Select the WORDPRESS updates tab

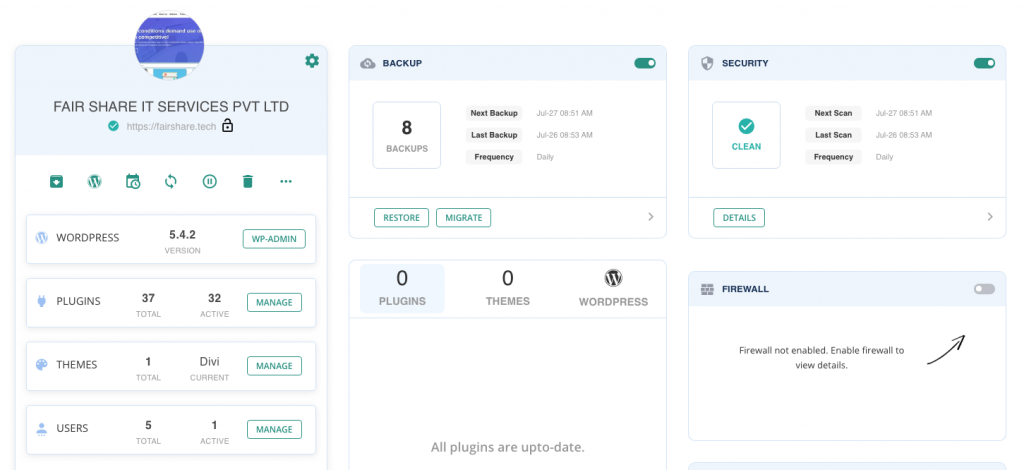click(613, 288)
